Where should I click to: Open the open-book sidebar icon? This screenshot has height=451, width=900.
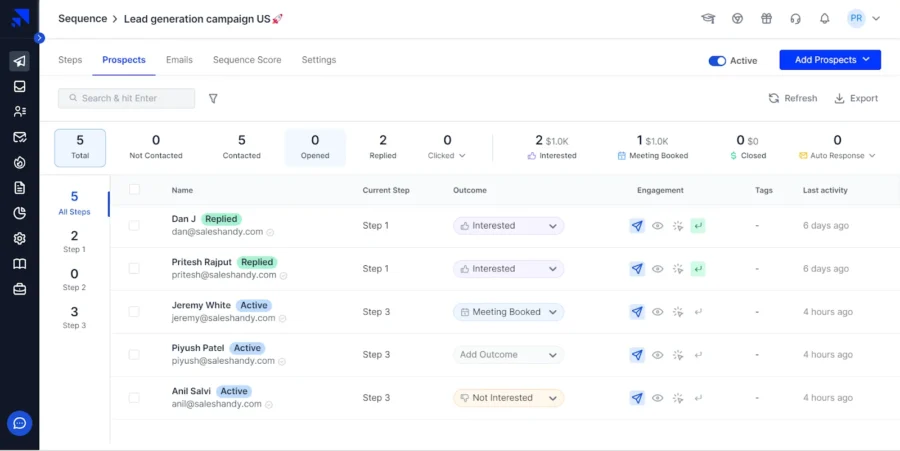[20, 264]
